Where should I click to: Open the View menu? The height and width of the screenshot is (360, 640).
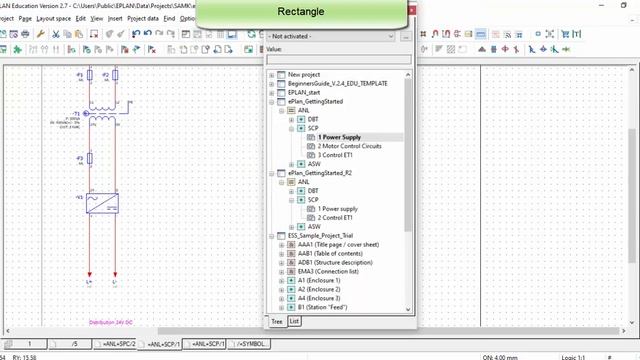(97, 18)
